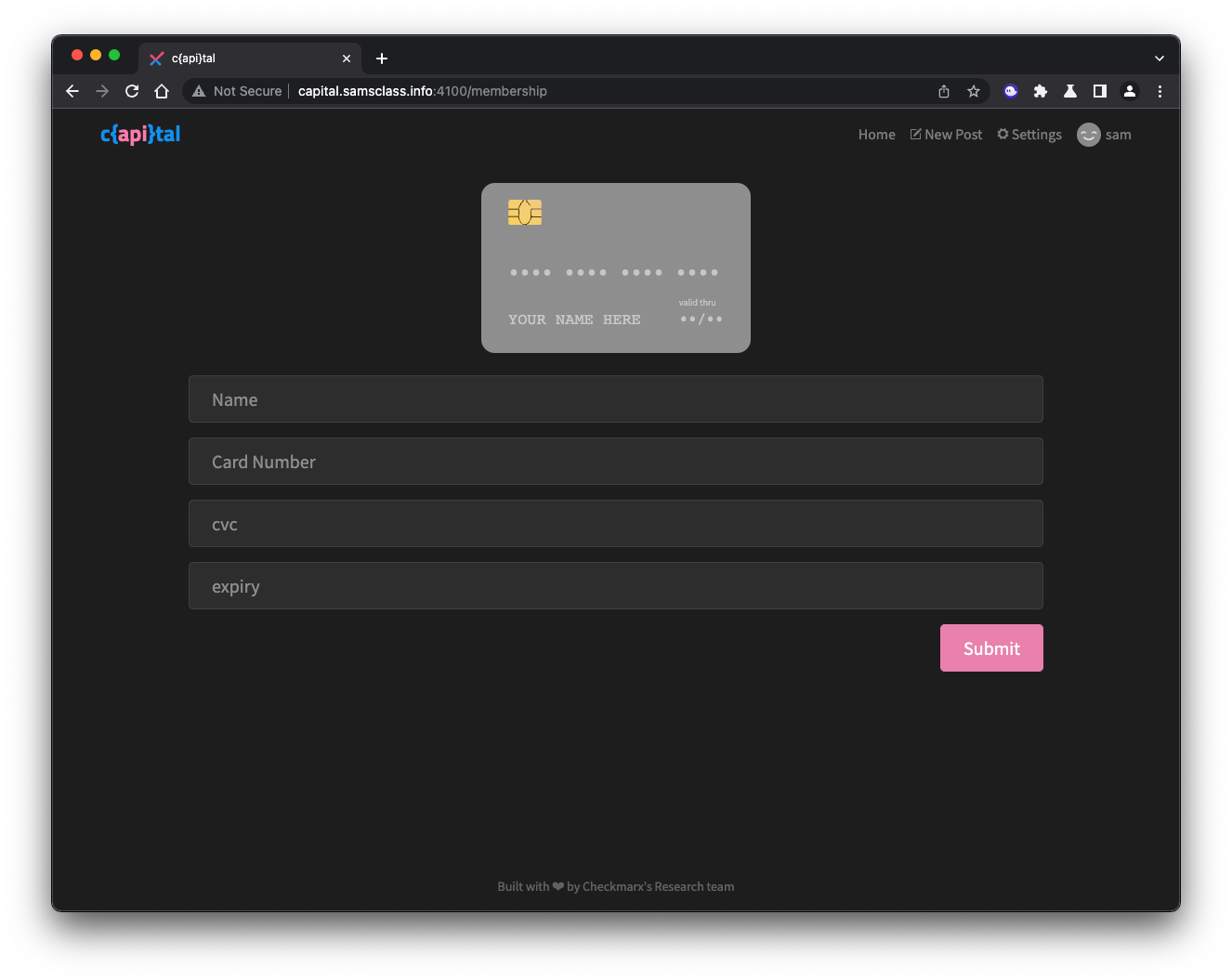Reload the membership page
1232x980 pixels.
[132, 91]
